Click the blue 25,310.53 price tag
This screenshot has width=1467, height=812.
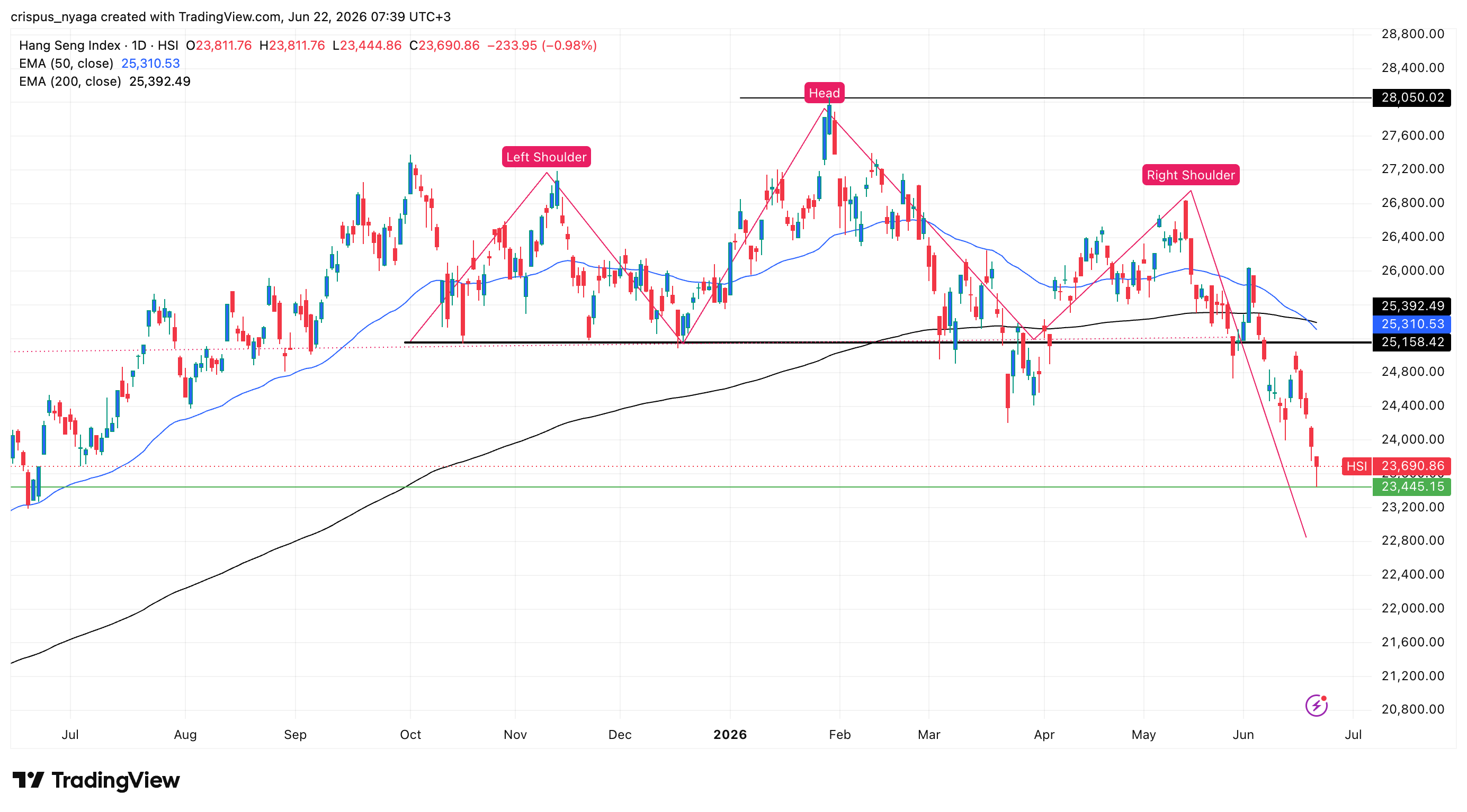(x=1412, y=324)
